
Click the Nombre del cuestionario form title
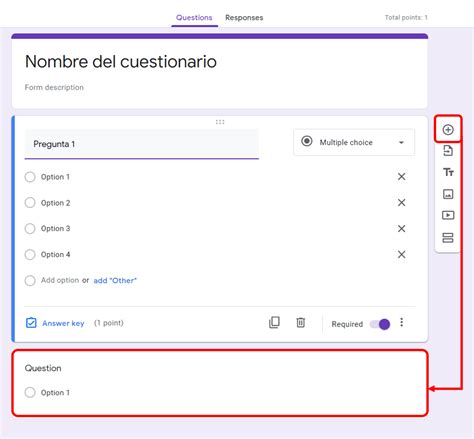point(121,62)
